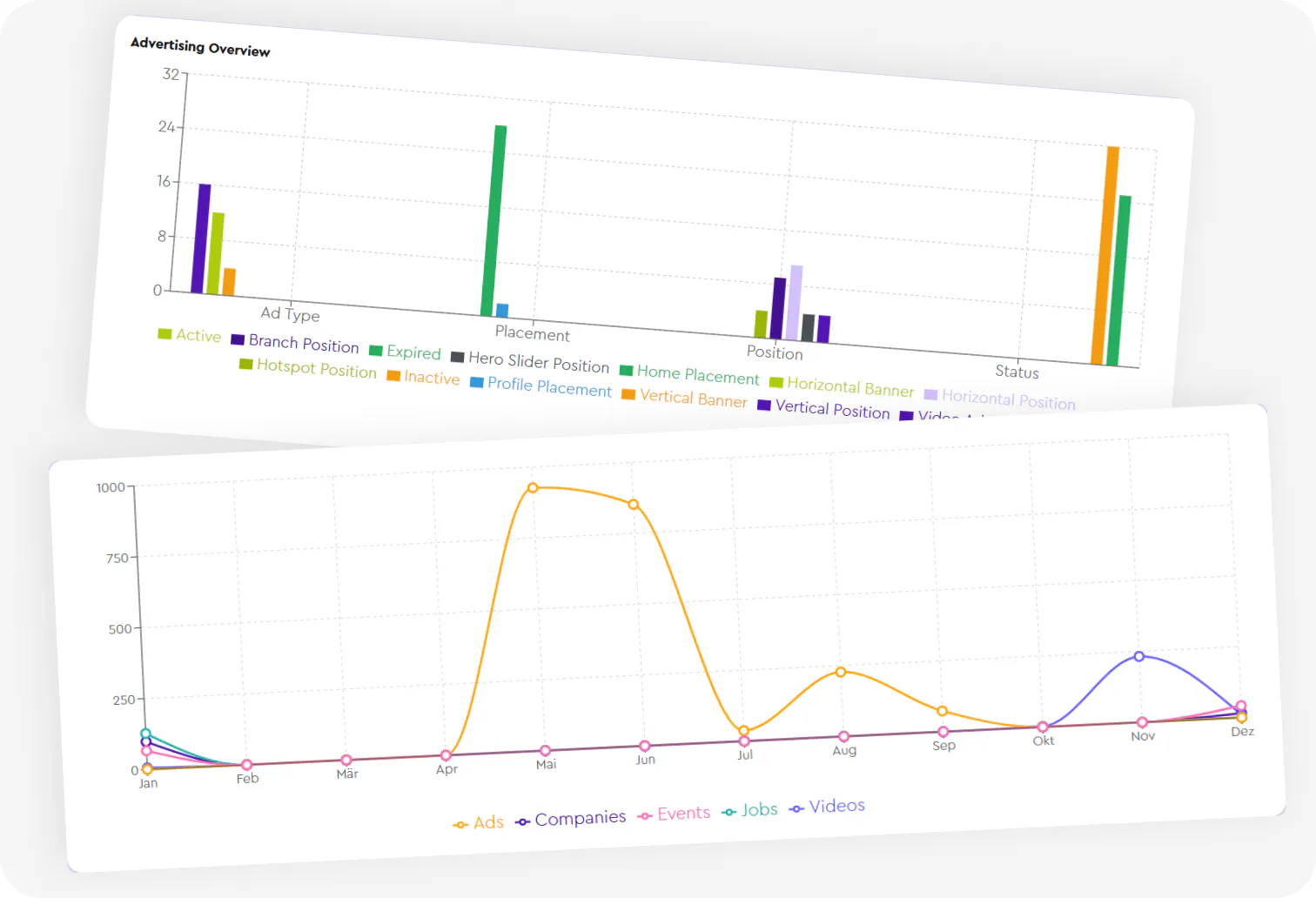Click the short orange bar in Ad Type
Viewport: 1316px width, 898px height.
[229, 282]
